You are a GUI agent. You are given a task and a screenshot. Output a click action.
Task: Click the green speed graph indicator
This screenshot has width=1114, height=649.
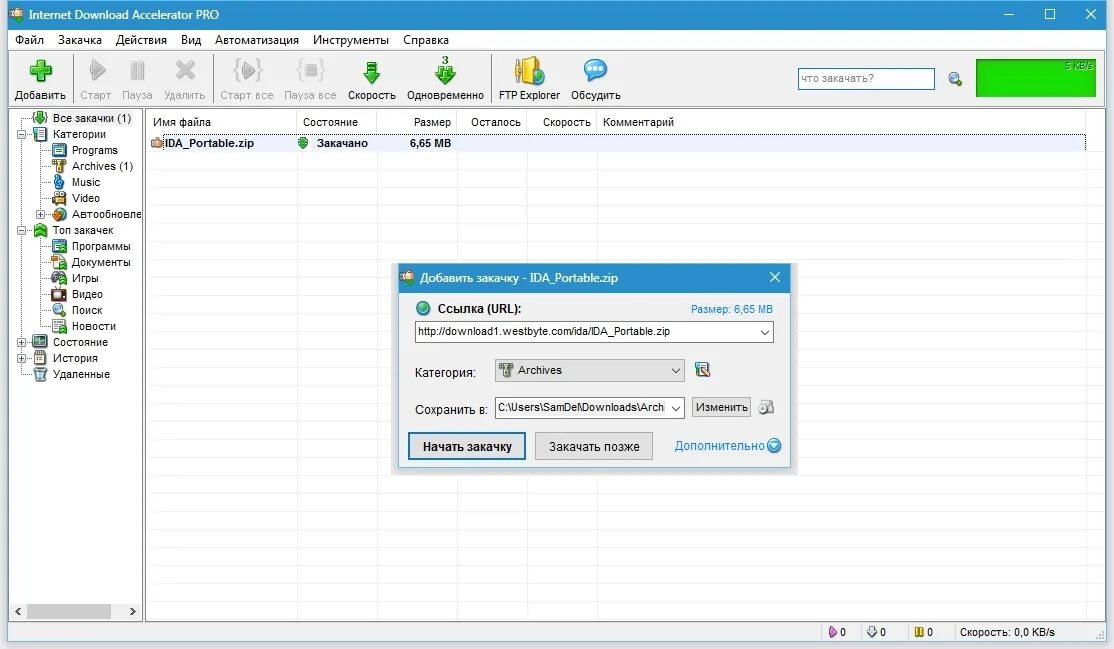click(1035, 76)
